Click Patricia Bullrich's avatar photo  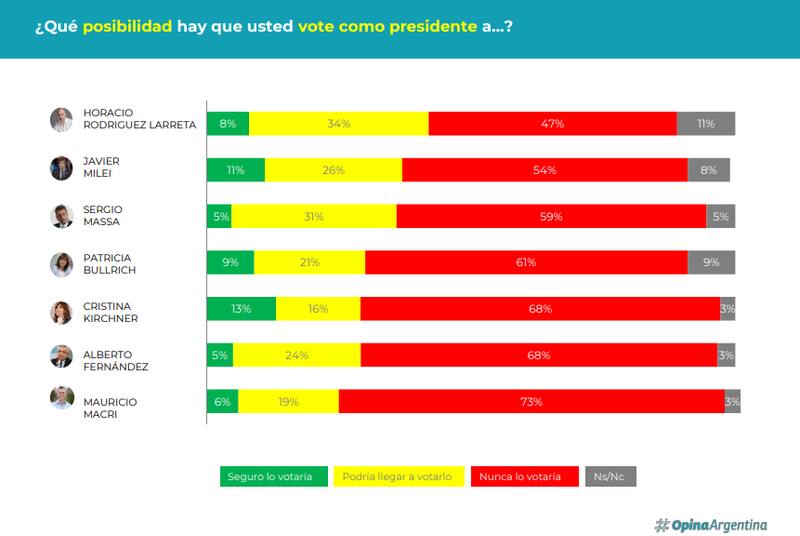62,264
